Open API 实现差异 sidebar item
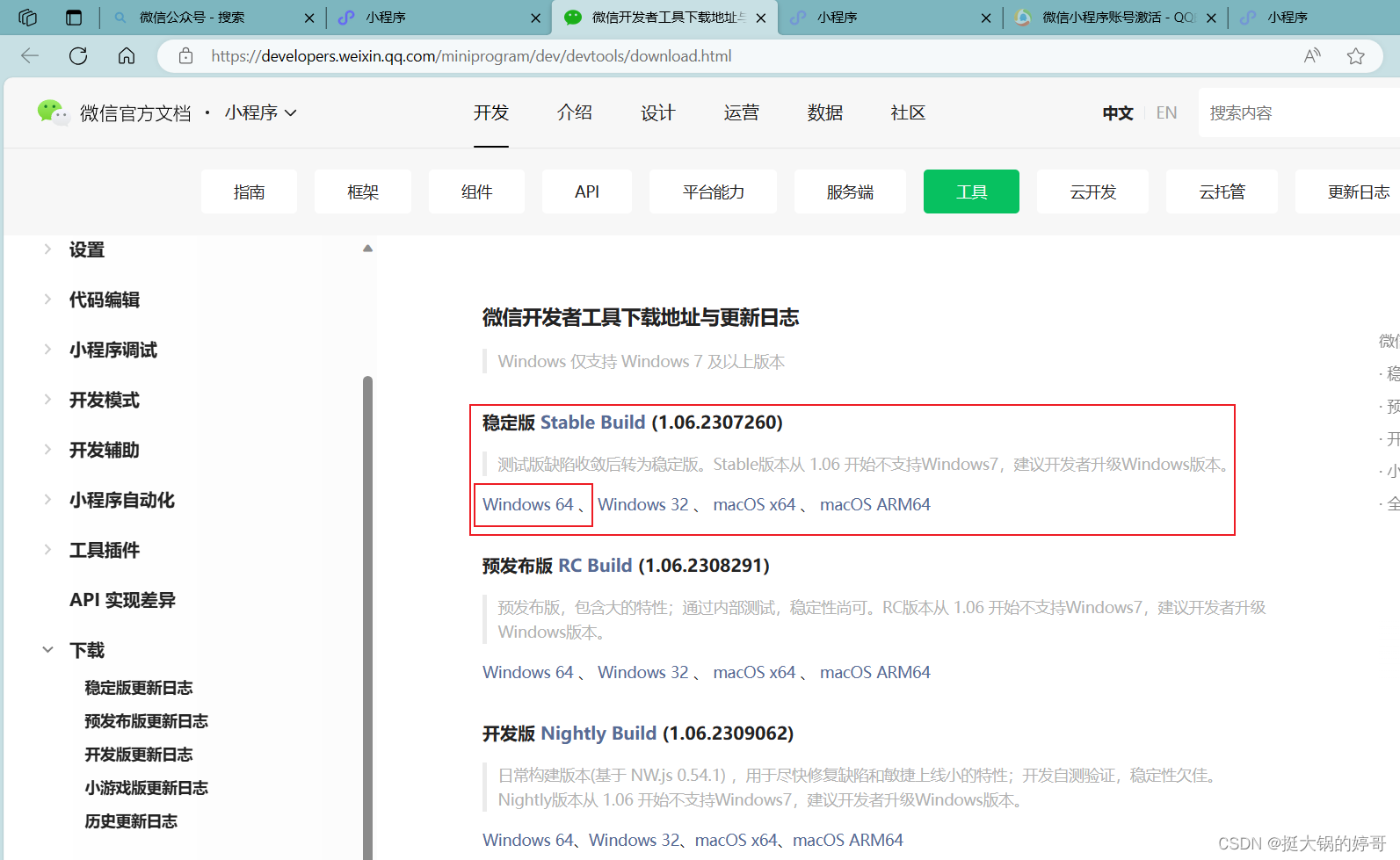Viewport: 1400px width, 860px height. pos(122,600)
